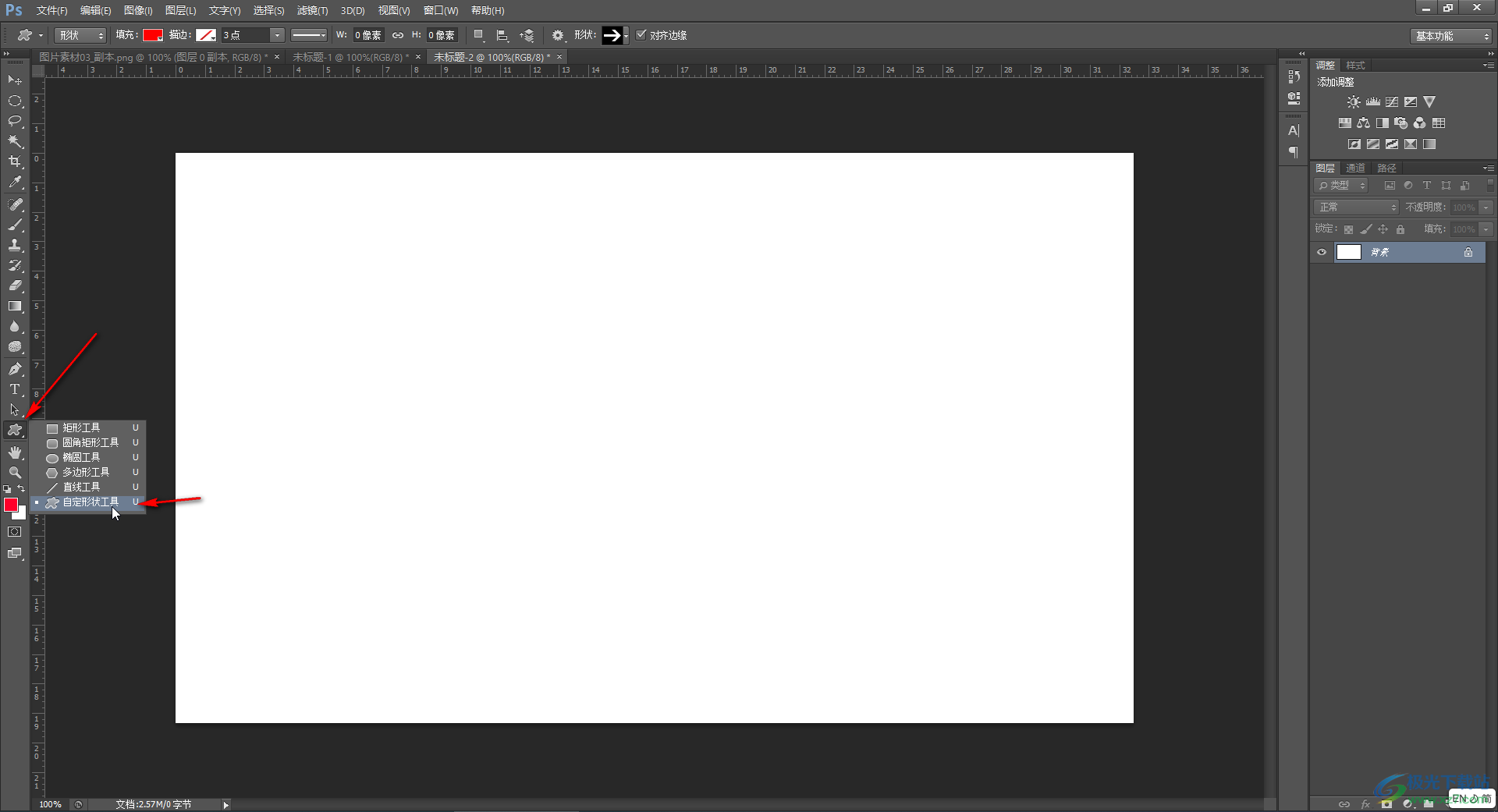
Task: Select the Path Selection arrow tool
Action: click(x=15, y=410)
